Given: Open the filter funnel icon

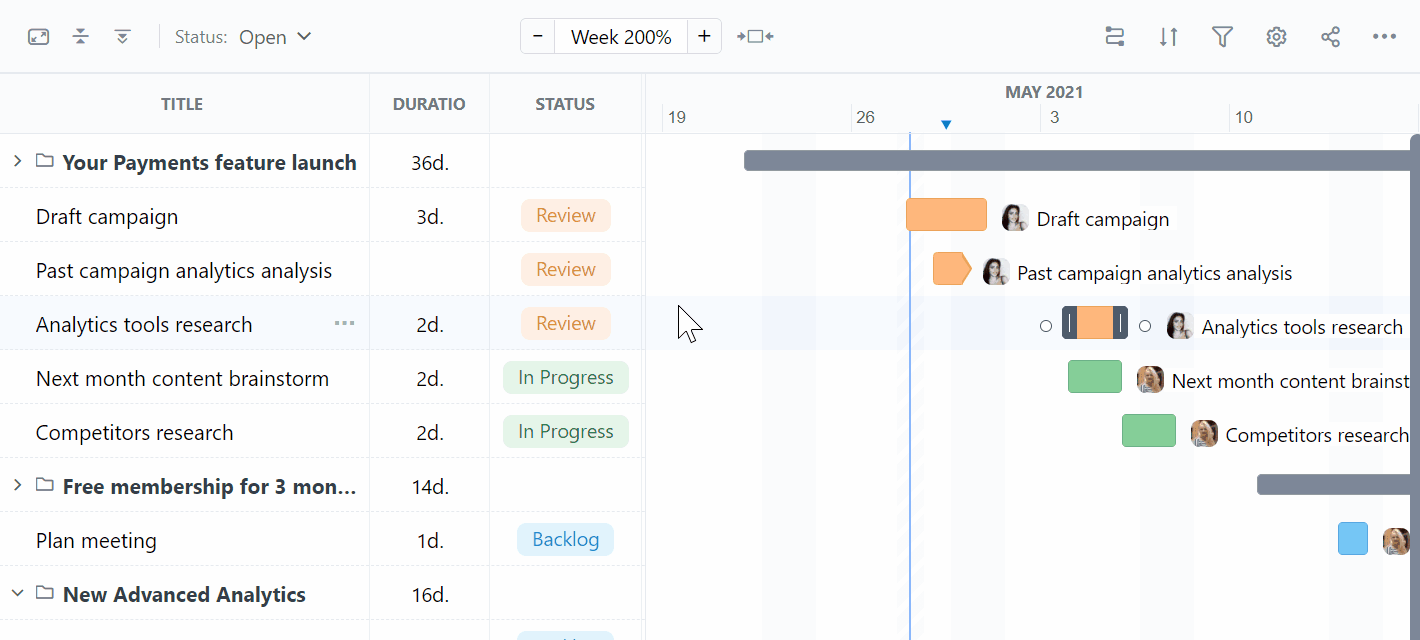Looking at the screenshot, I should click(1222, 37).
